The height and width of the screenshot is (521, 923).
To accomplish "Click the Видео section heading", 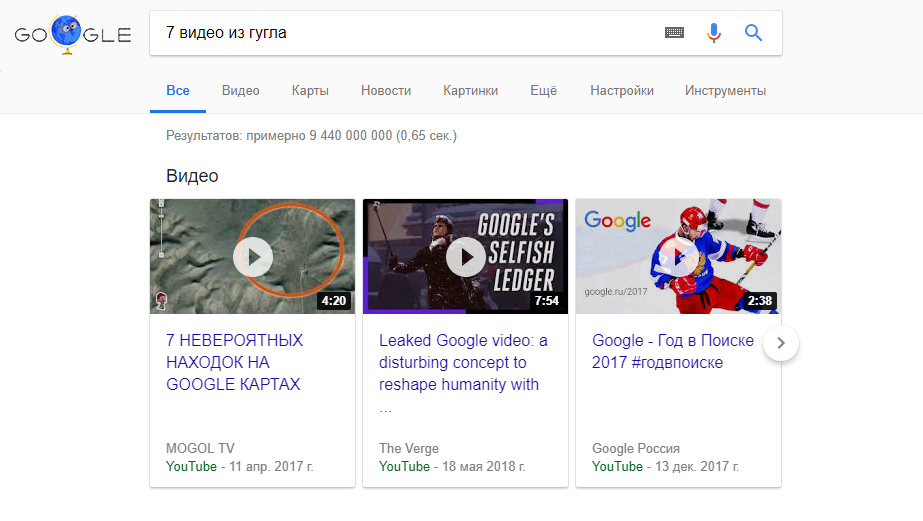I will 192,176.
